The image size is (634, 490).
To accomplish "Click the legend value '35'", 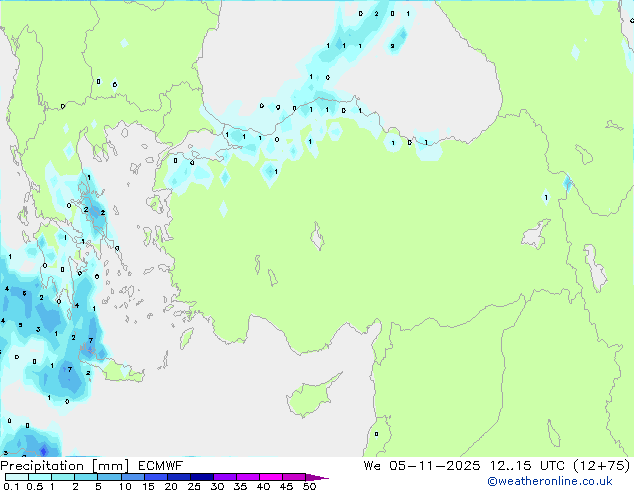I will 240,486.
